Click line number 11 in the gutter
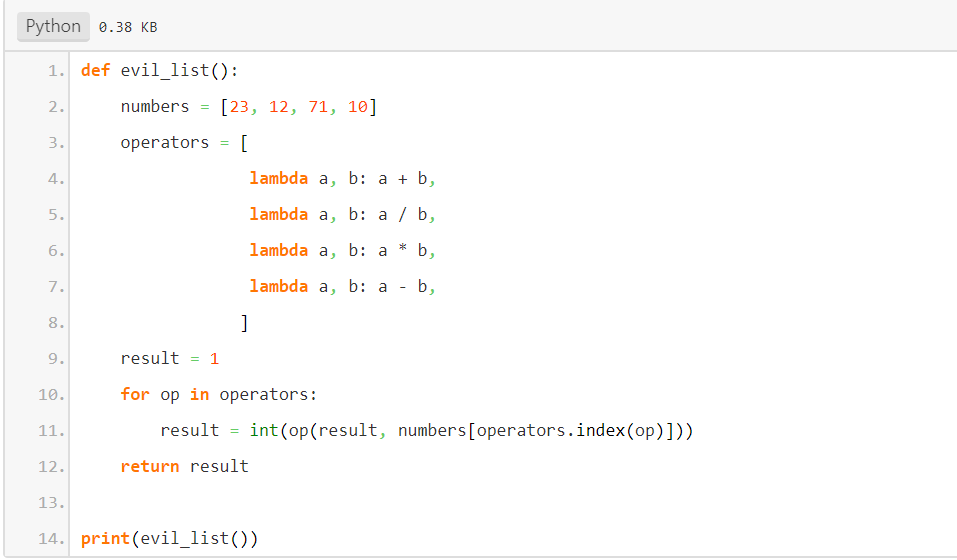This screenshot has height=560, width=957. click(51, 431)
